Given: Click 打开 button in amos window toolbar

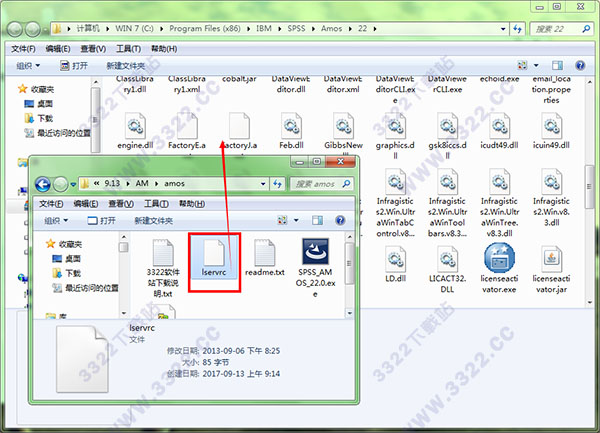Looking at the screenshot, I should coord(101,220).
